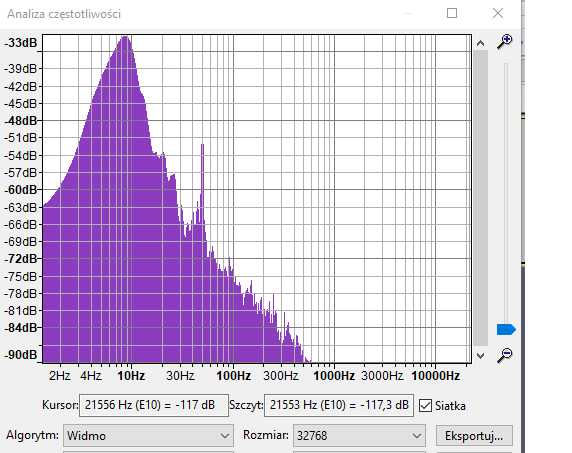The height and width of the screenshot is (453, 572).
Task: Click the vertical scrollbar down arrow
Action: click(480, 356)
